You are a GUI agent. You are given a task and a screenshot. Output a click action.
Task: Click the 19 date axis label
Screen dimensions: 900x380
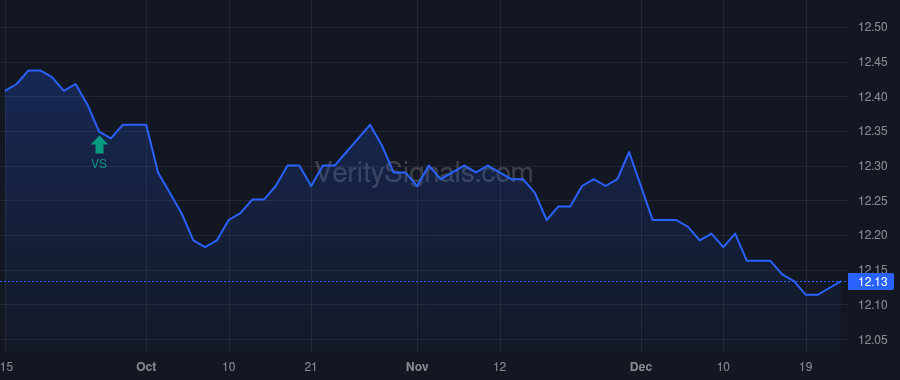(806, 367)
